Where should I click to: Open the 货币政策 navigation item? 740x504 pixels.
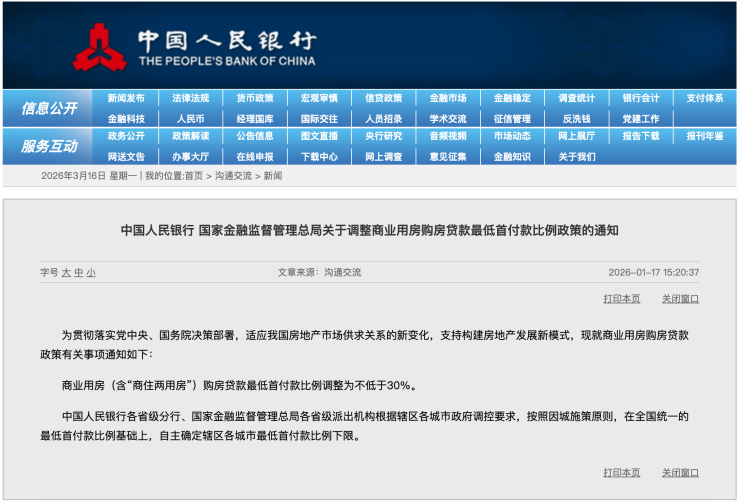(255, 98)
